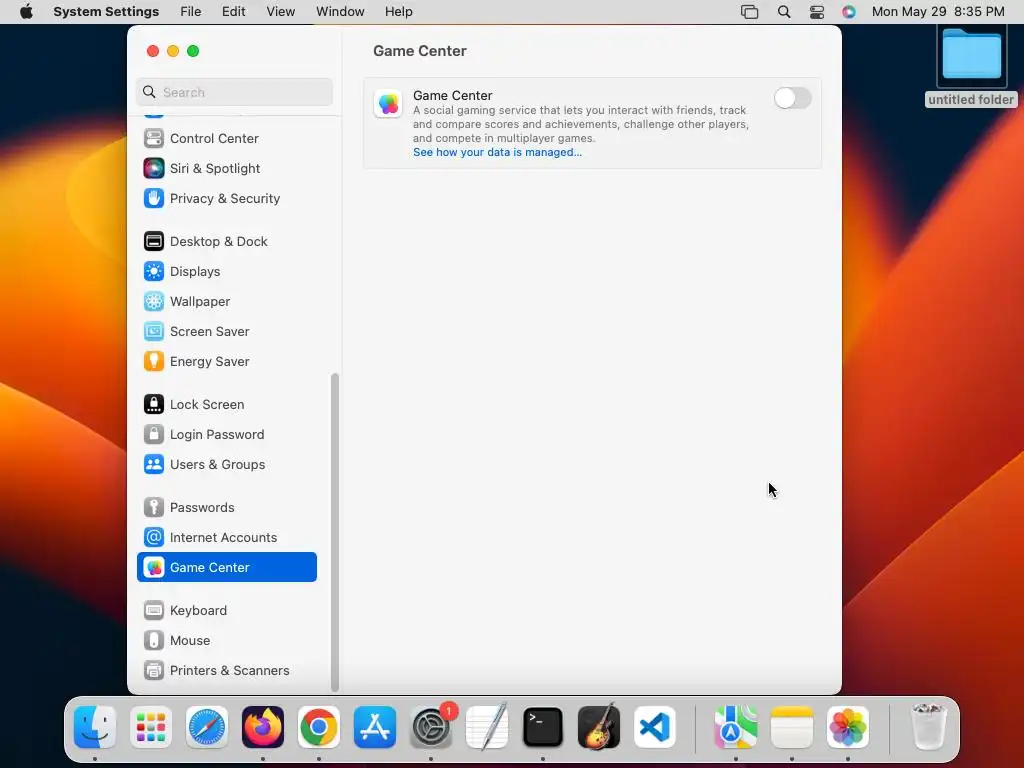Screen dimensions: 1024x768
Task: Launch Terminal from the Dock
Action: pos(543,727)
